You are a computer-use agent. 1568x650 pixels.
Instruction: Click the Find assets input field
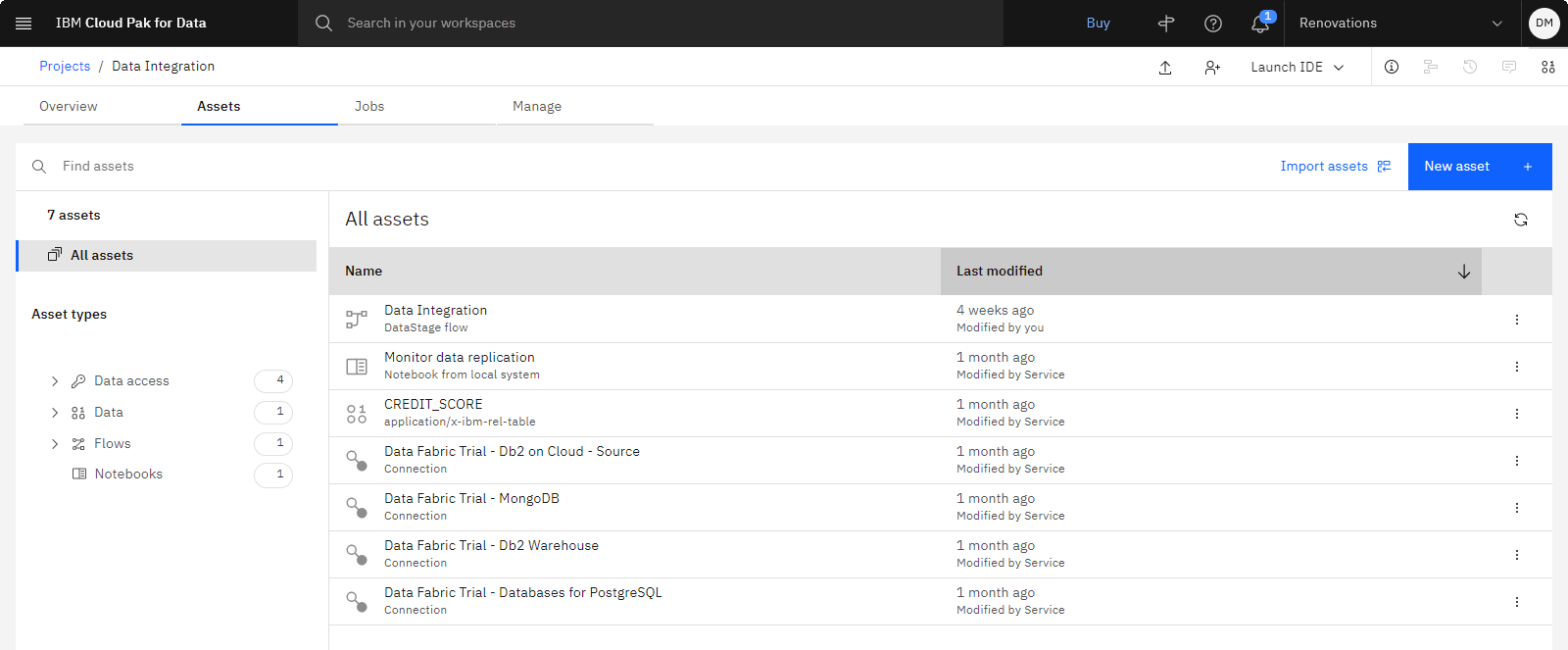click(x=647, y=167)
